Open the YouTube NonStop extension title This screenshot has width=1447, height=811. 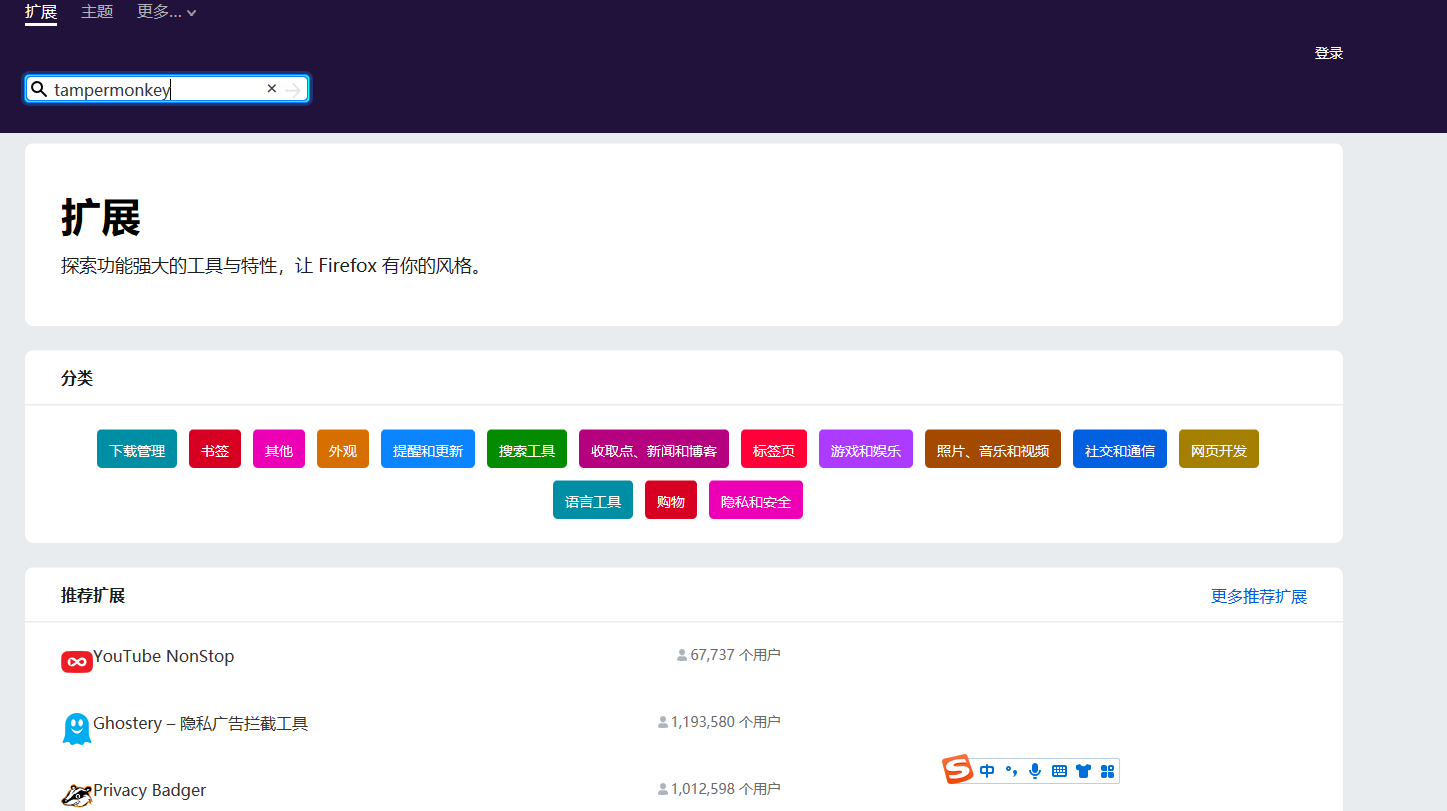[164, 657]
